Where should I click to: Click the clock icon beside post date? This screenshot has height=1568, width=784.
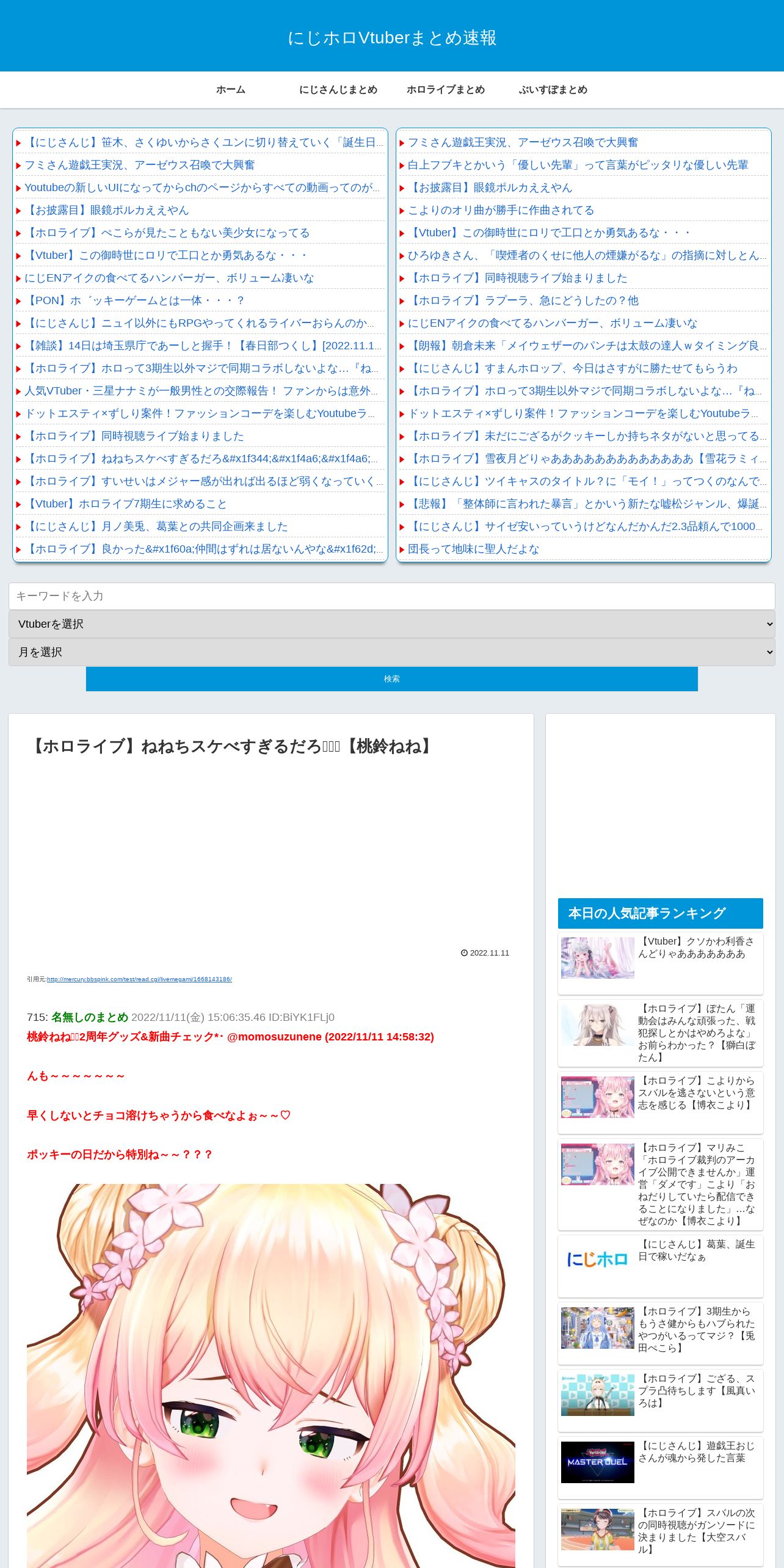coord(464,953)
